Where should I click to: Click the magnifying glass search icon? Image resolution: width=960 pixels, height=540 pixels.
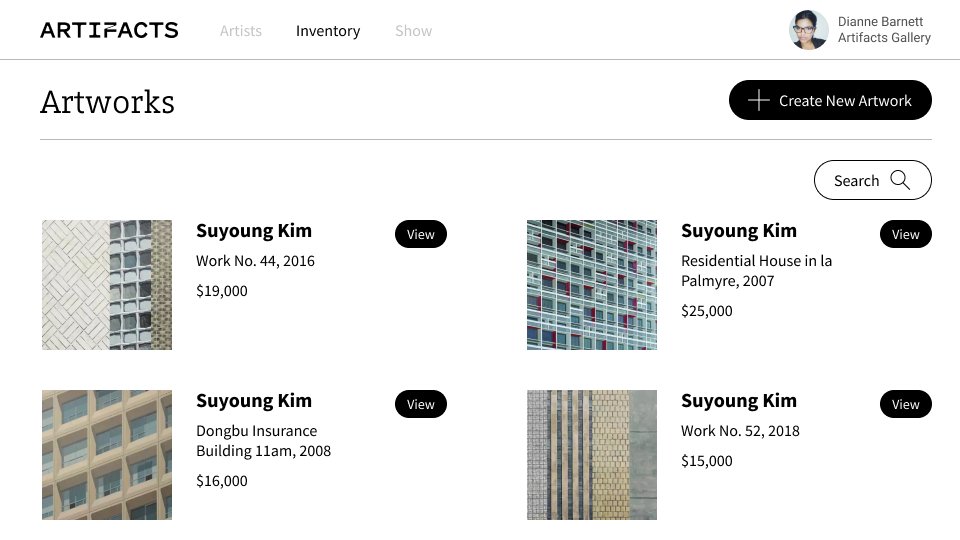(x=900, y=180)
